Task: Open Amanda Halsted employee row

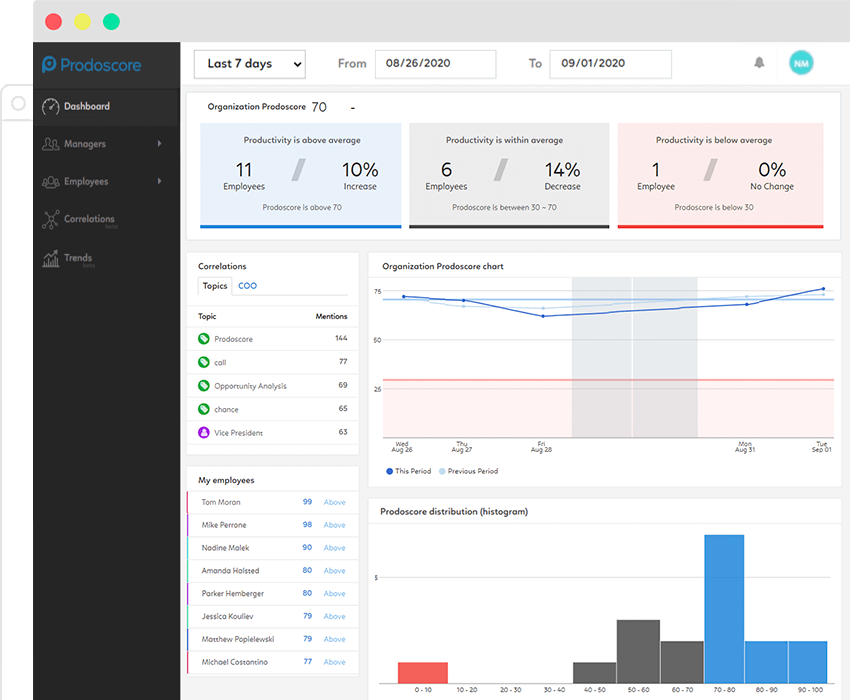Action: click(273, 570)
